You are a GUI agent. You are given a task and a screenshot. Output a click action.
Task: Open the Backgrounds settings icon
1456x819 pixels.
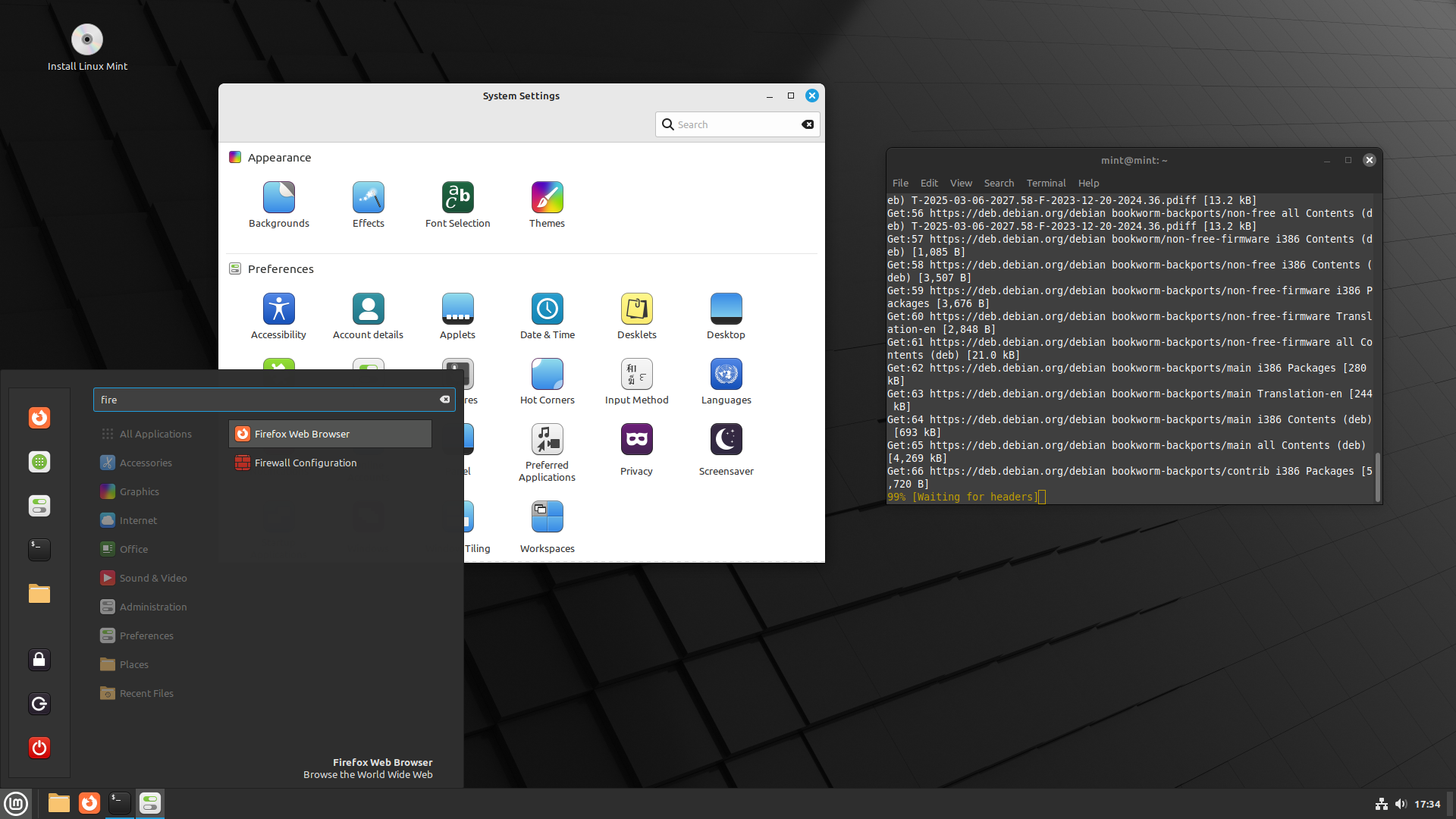click(x=278, y=199)
